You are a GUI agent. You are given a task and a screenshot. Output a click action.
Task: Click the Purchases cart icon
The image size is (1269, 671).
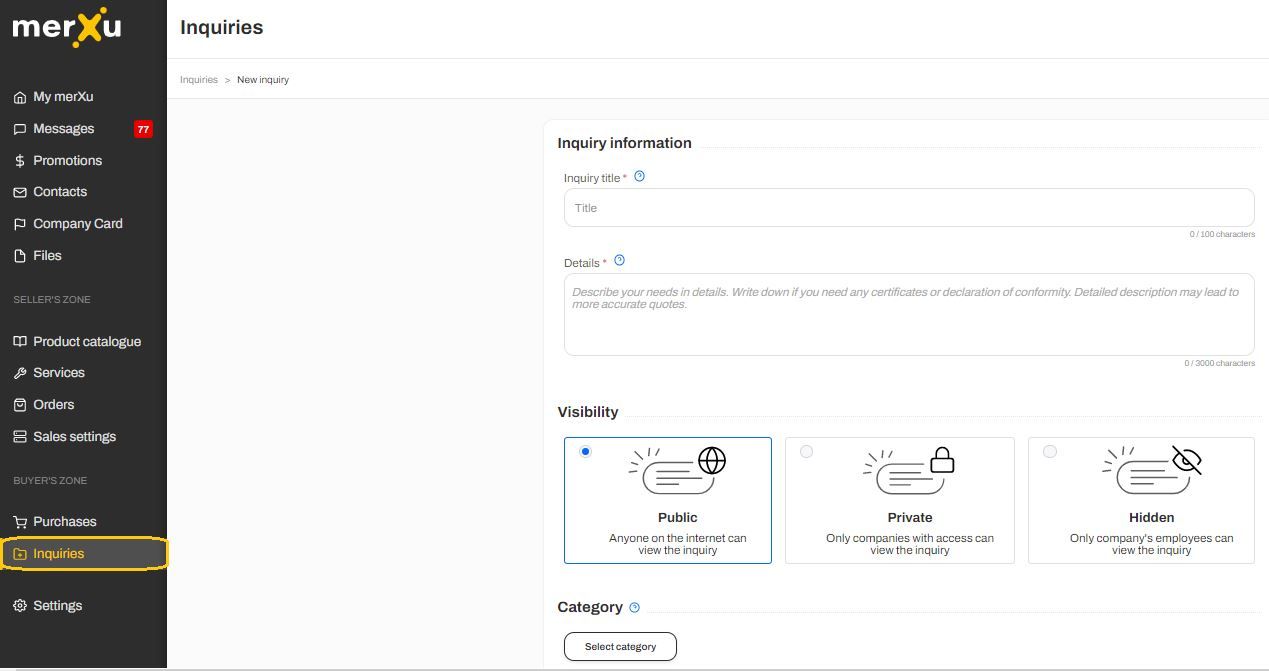click(x=20, y=522)
